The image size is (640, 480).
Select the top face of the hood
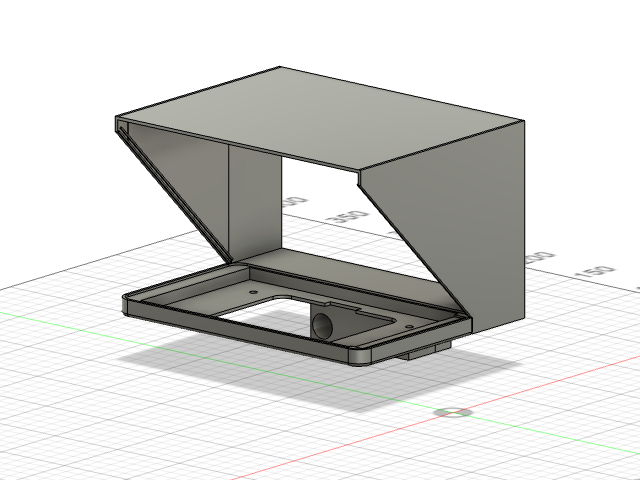click(320, 115)
